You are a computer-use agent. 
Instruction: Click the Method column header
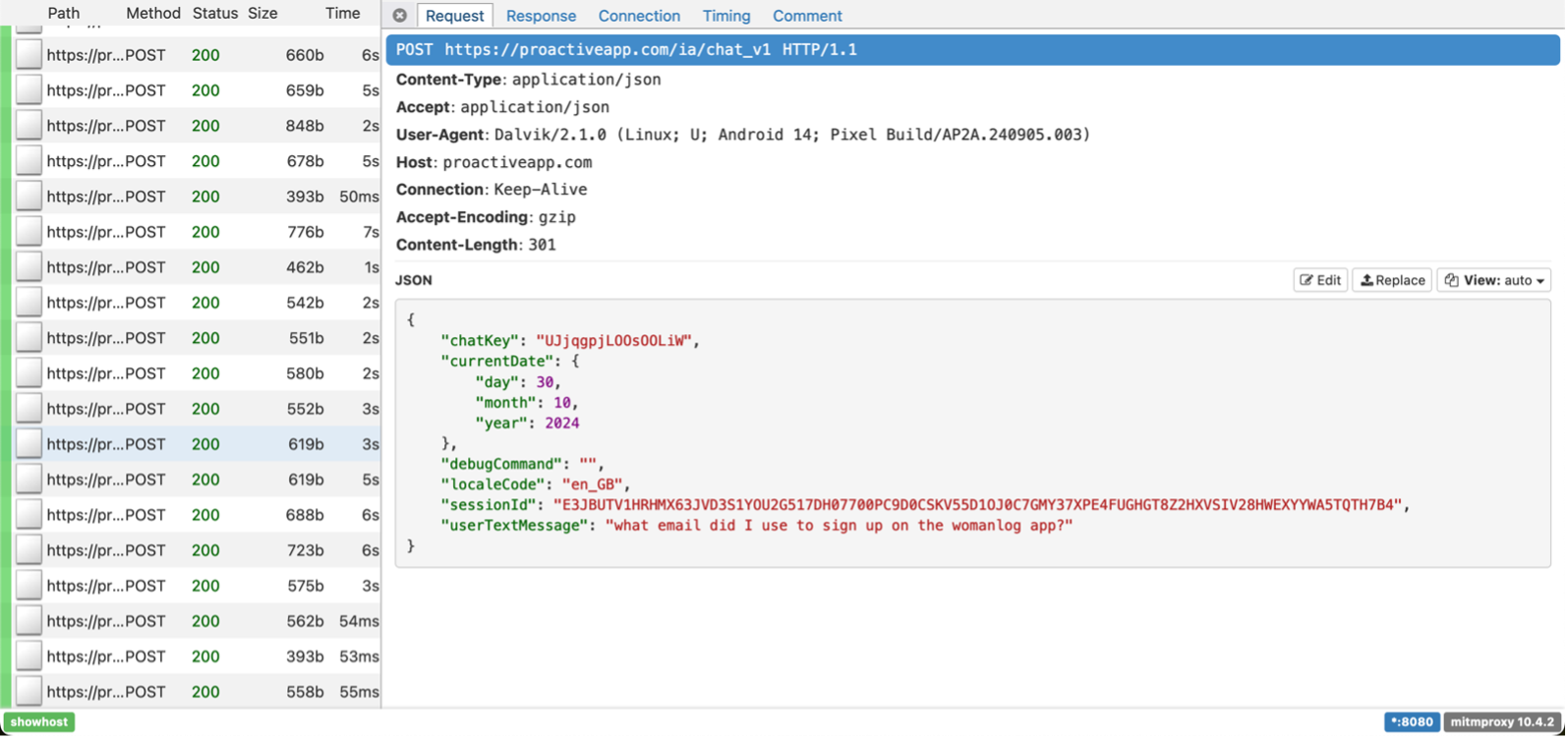point(153,14)
